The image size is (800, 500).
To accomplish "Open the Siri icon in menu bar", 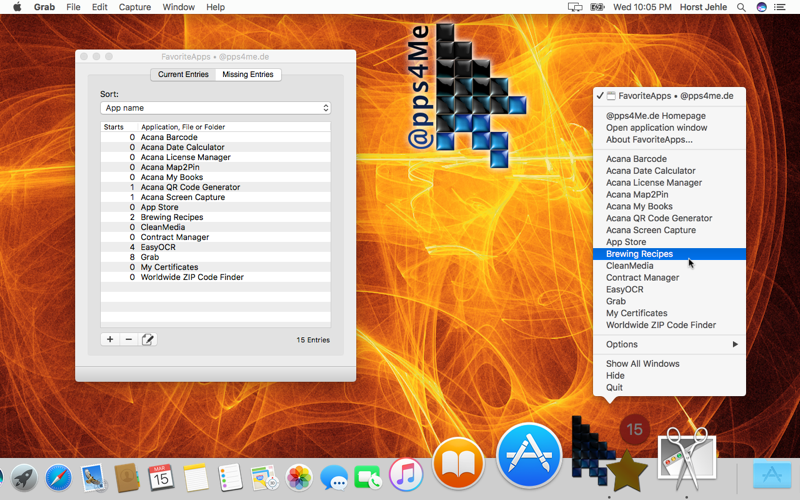I will [x=761, y=7].
